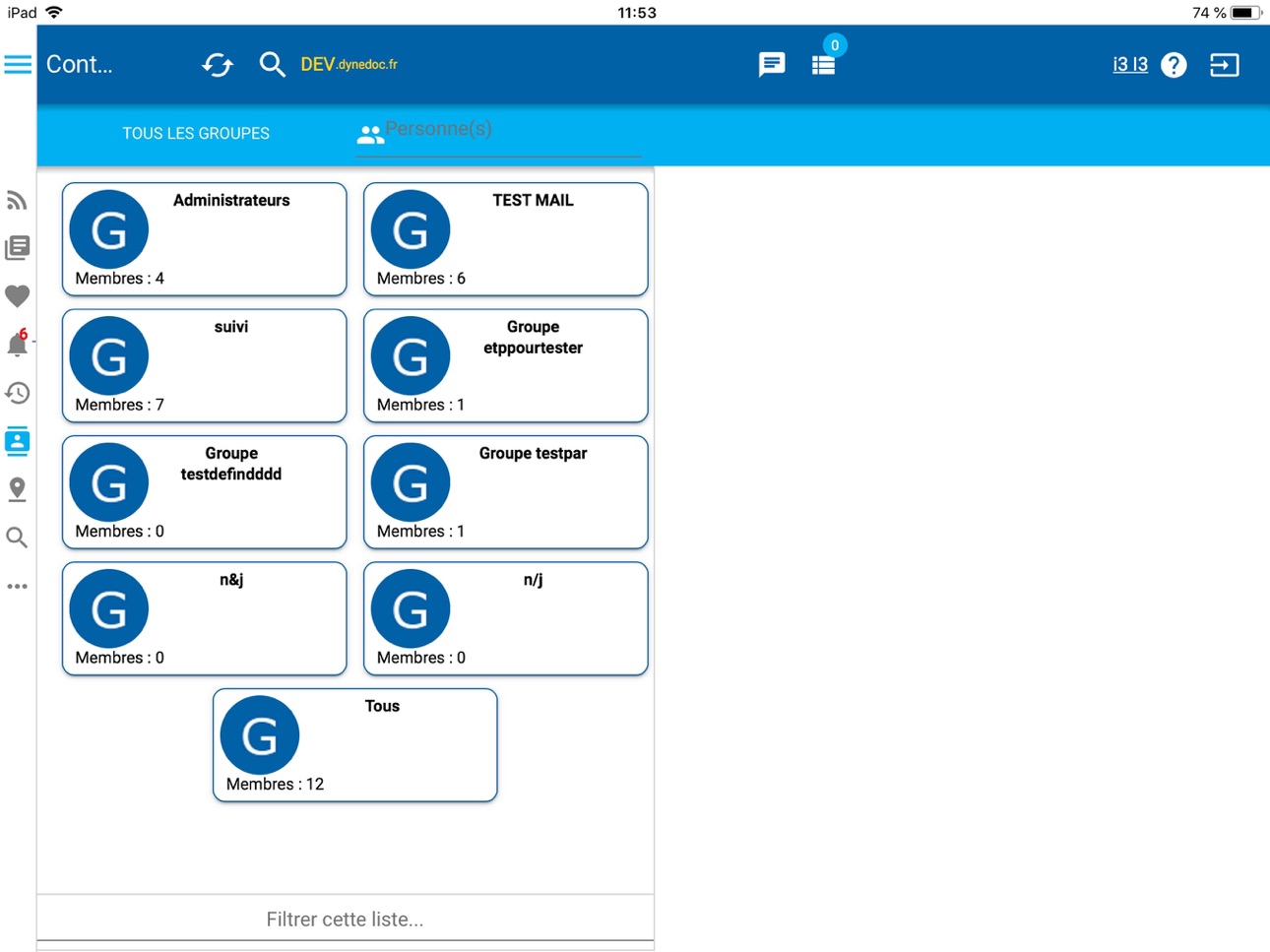The image size is (1270, 952).
Task: Click the refresh sync icon
Action: pyautogui.click(x=218, y=65)
